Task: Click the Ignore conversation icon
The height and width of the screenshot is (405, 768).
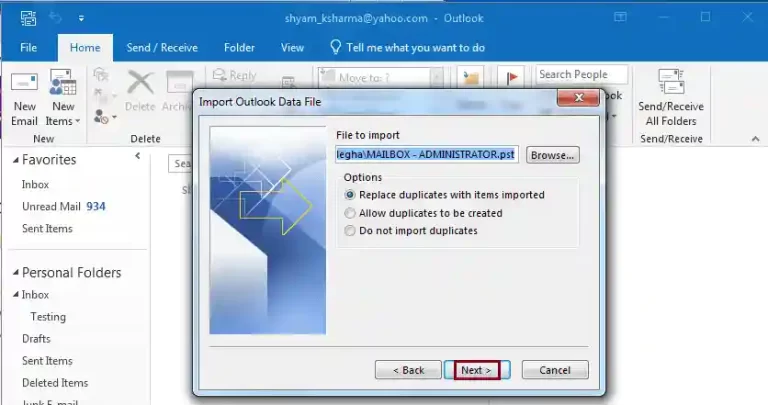Action: coord(100,74)
